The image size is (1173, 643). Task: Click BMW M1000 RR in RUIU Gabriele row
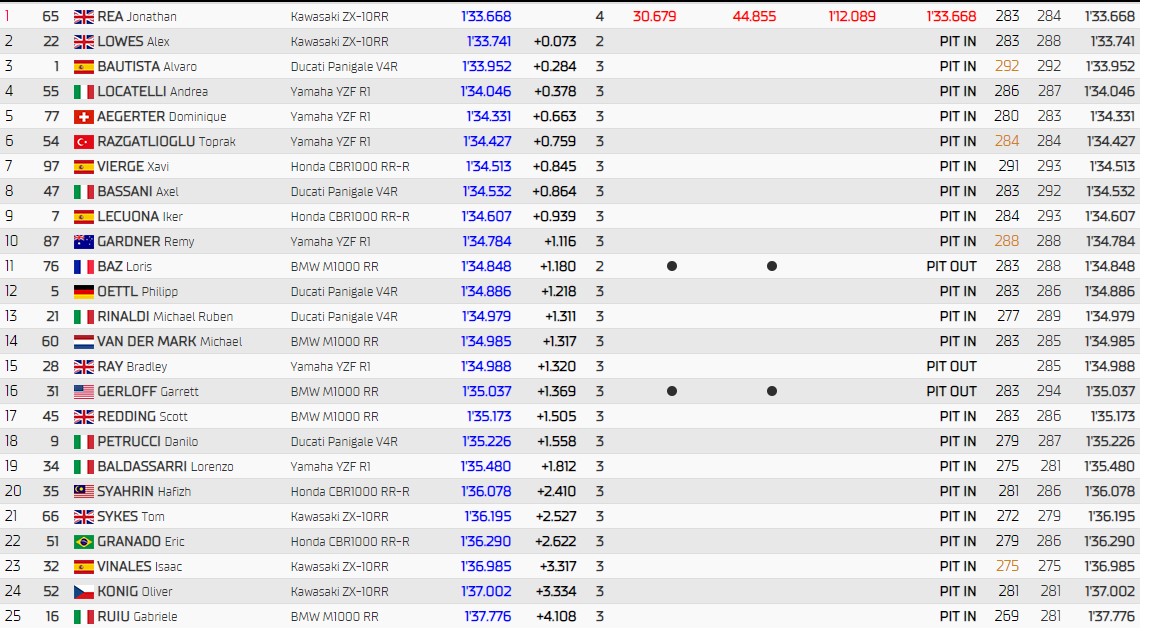(x=334, y=617)
